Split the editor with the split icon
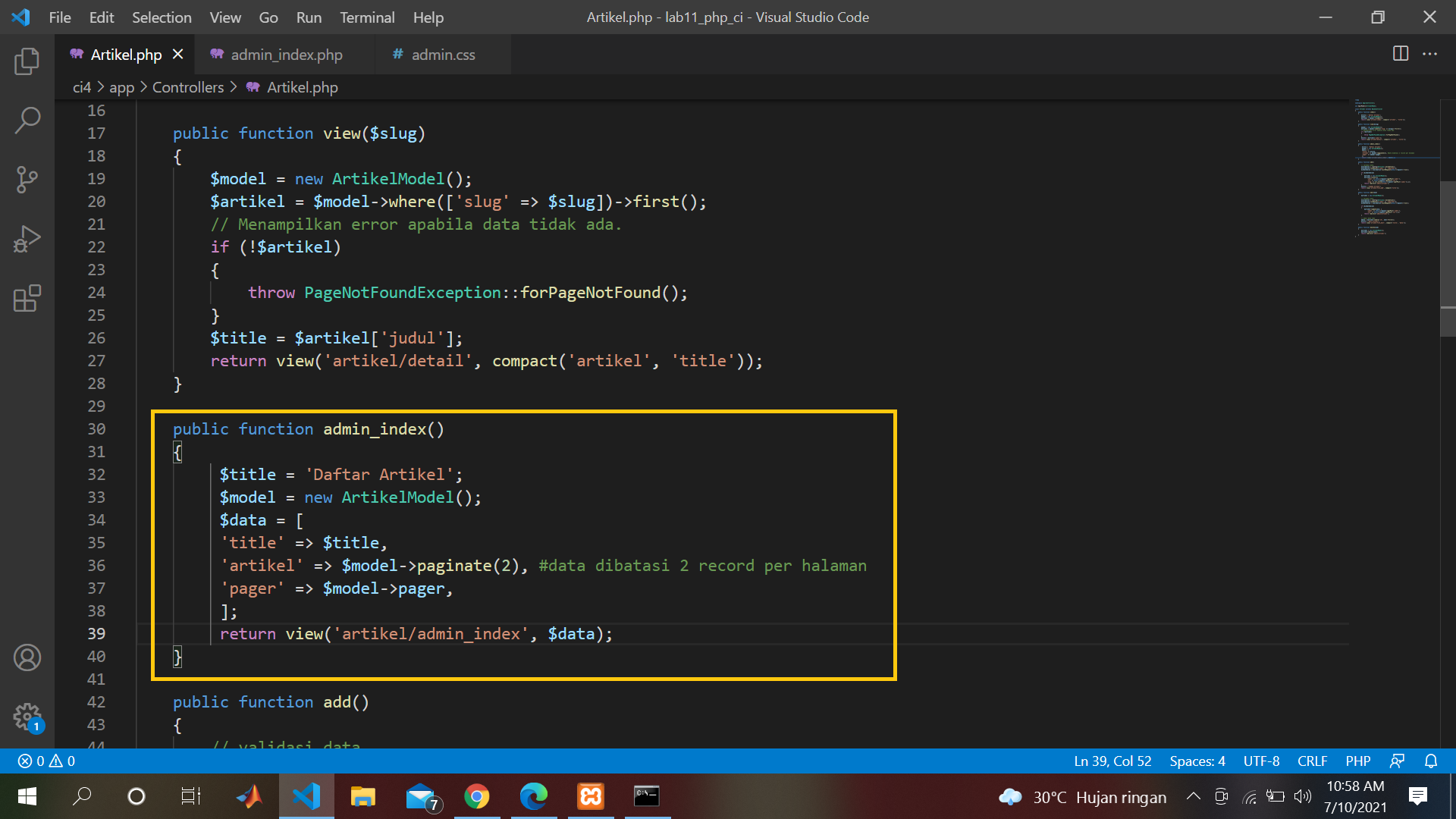The width and height of the screenshot is (1456, 819). click(1399, 54)
